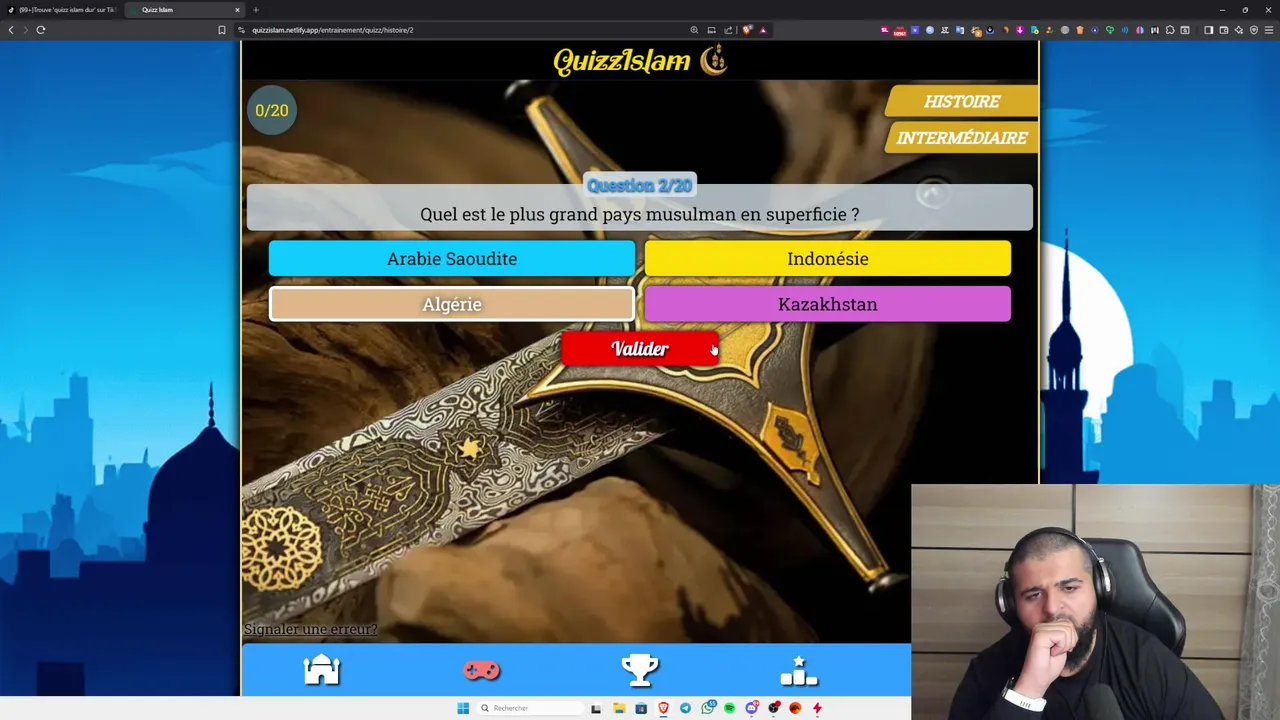Click the INTERMÉDIAIRE difficulty badge
The height and width of the screenshot is (720, 1280).
click(x=962, y=137)
